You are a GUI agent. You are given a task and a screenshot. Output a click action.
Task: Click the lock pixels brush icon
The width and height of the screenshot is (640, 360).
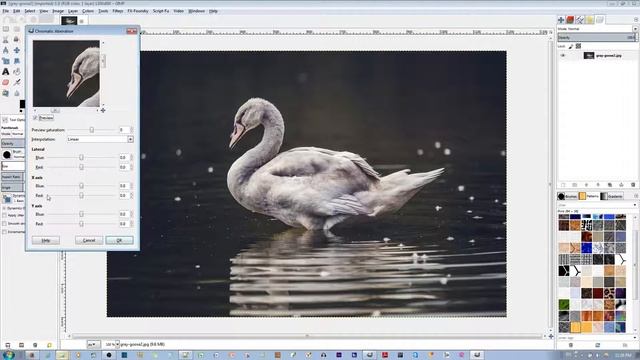pos(571,46)
